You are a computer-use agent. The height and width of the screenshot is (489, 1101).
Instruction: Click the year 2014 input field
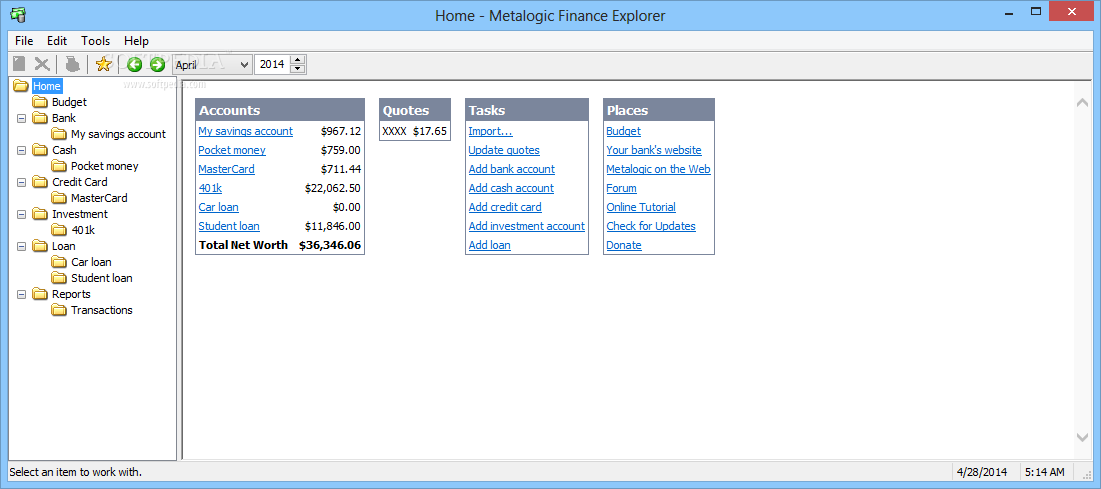pyautogui.click(x=272, y=65)
